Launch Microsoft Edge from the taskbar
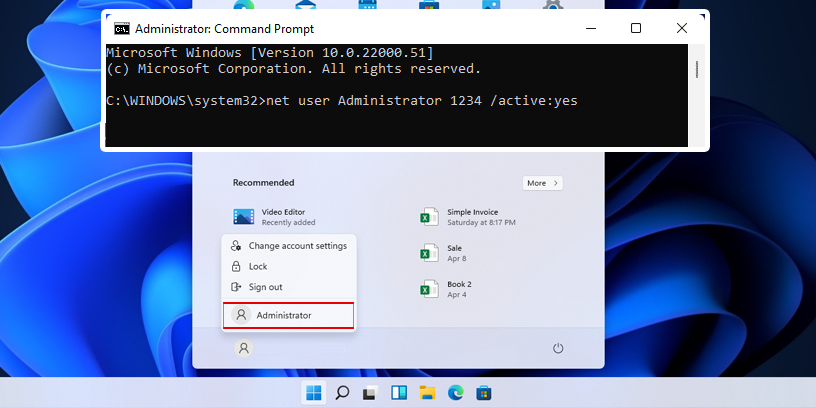816x408 pixels. tap(455, 393)
